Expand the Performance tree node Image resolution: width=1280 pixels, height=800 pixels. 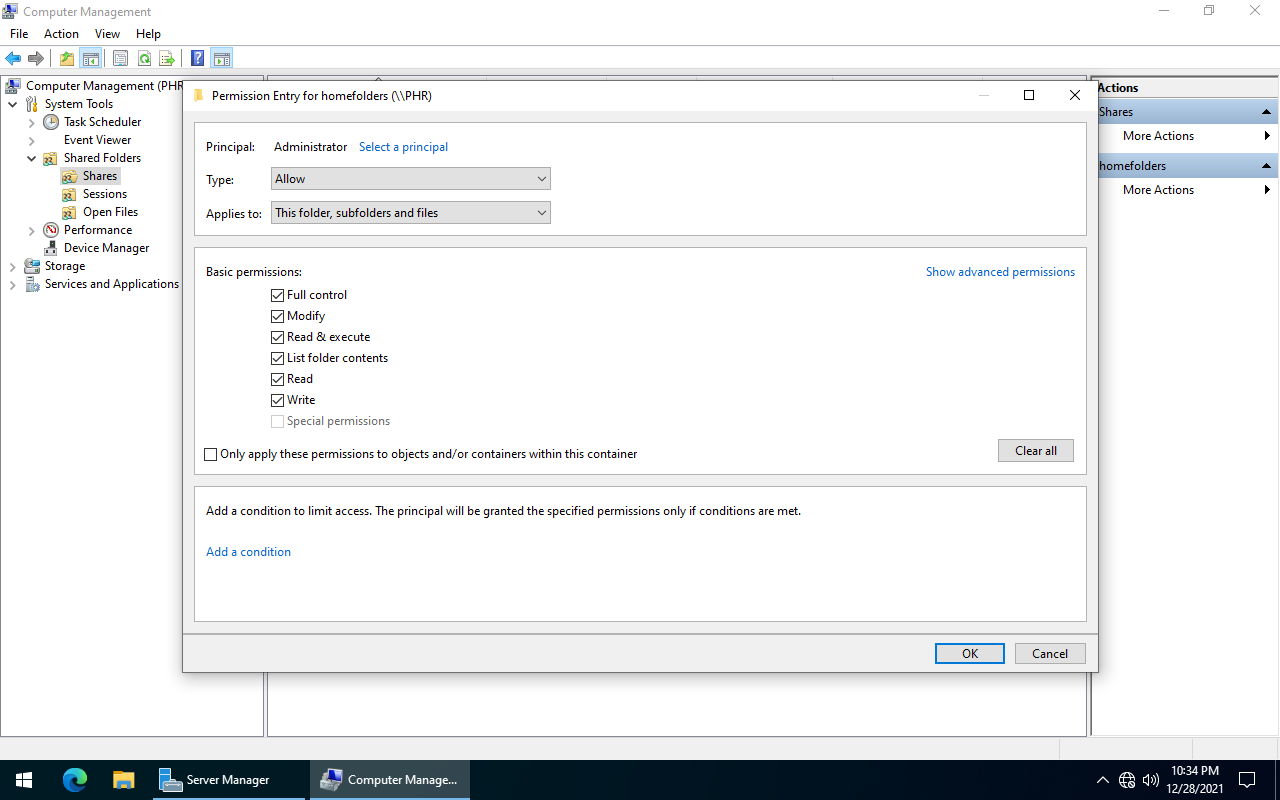point(31,229)
